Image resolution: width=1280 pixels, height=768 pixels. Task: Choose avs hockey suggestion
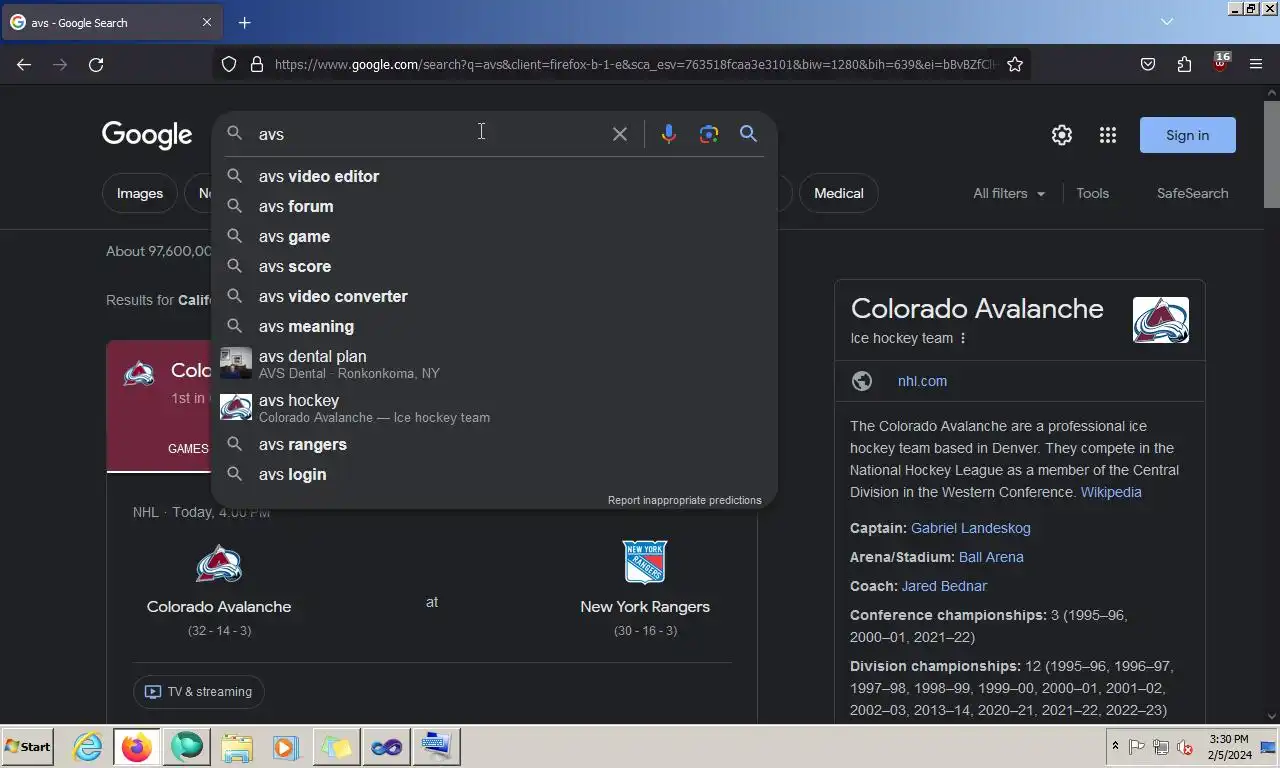[494, 408]
